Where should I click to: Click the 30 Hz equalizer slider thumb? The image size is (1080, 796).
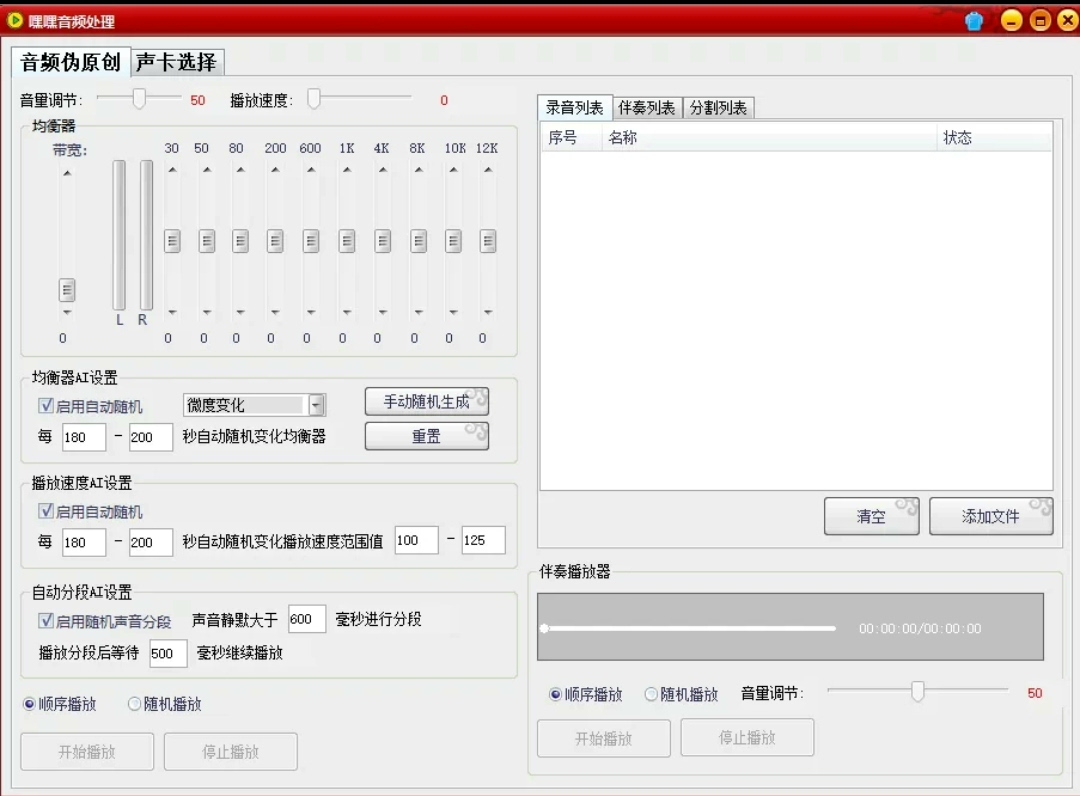[172, 241]
